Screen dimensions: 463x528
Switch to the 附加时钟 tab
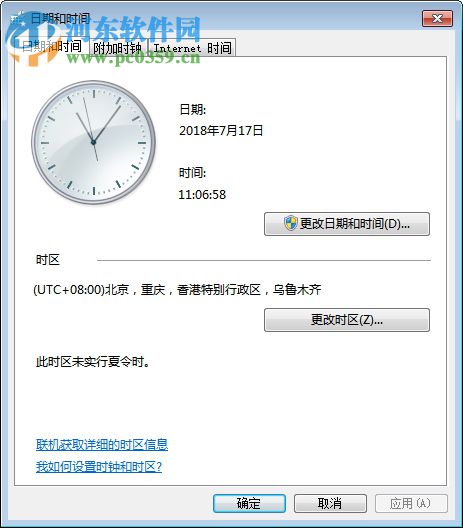[x=118, y=48]
